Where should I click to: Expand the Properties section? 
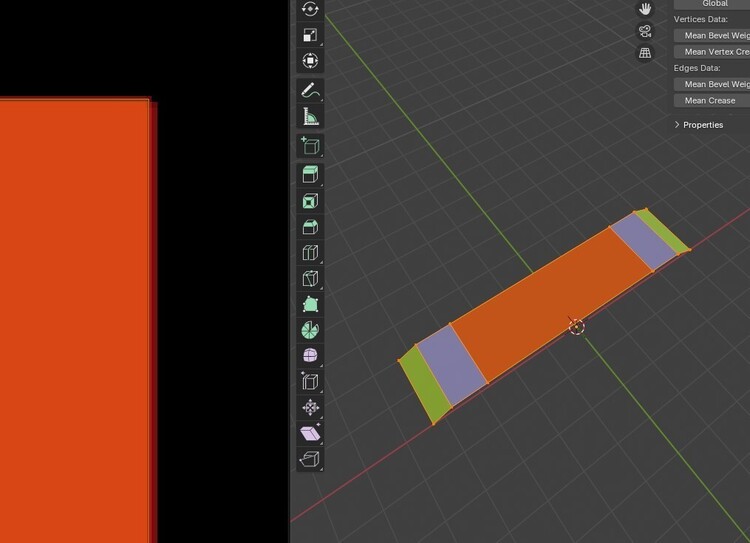[698, 125]
